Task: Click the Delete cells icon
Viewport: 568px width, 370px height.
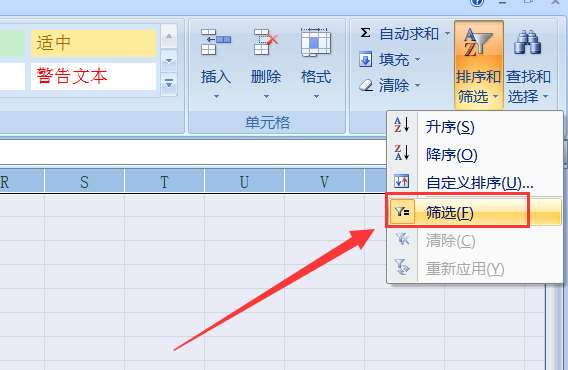Action: click(x=266, y=42)
